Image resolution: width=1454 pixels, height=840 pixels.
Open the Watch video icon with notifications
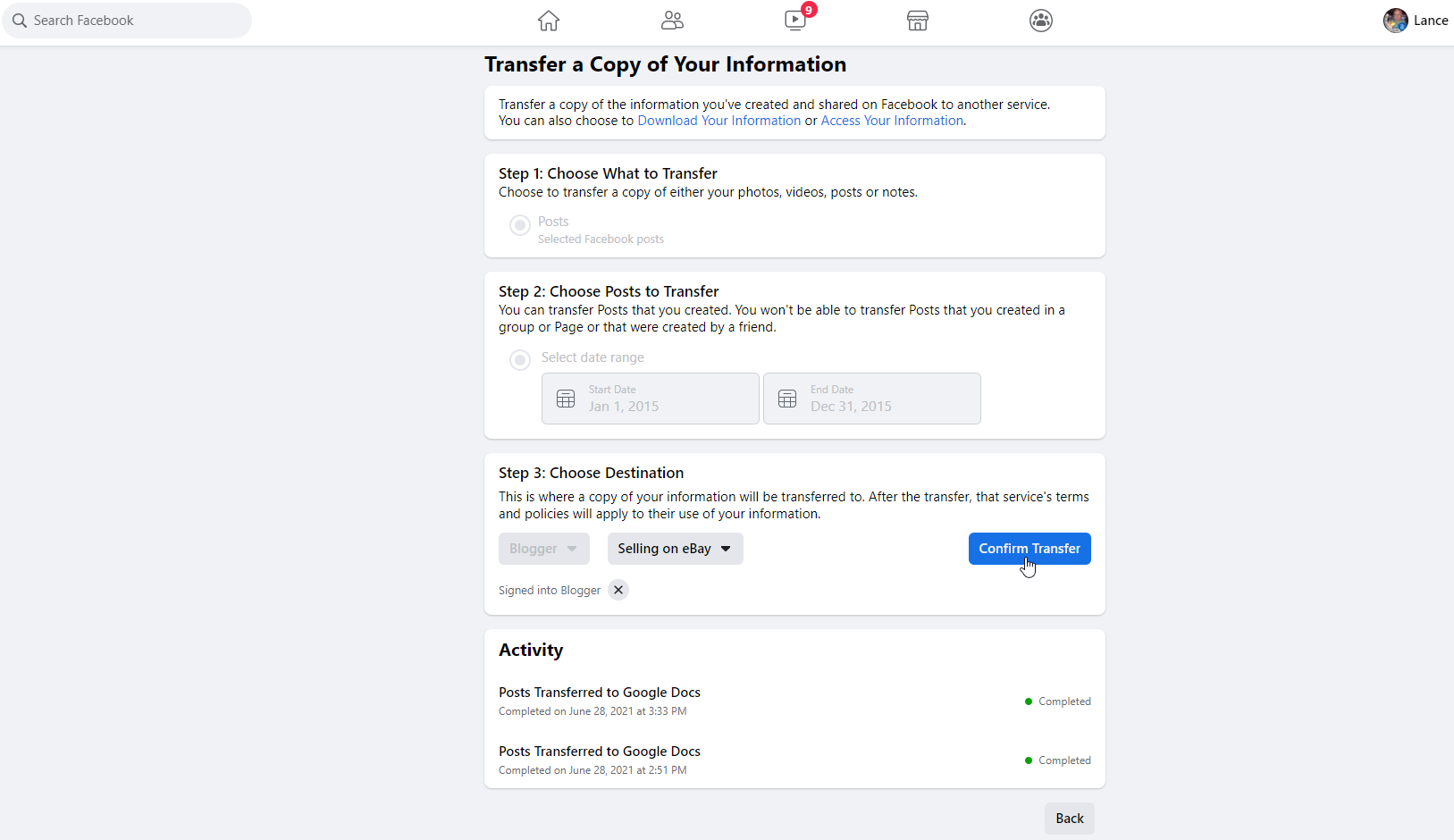(x=795, y=21)
